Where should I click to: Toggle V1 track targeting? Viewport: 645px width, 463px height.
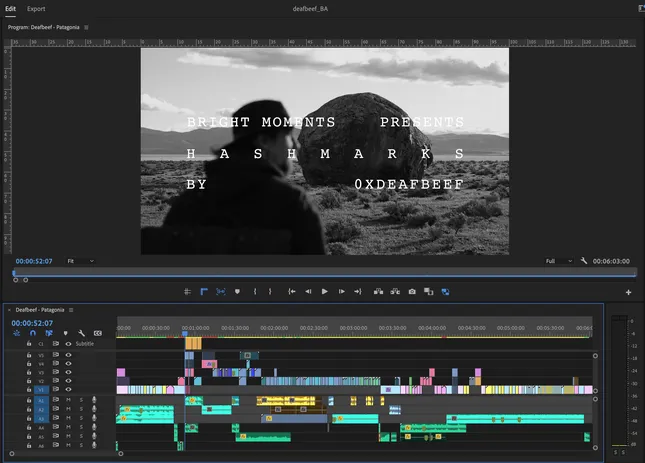pos(41,390)
